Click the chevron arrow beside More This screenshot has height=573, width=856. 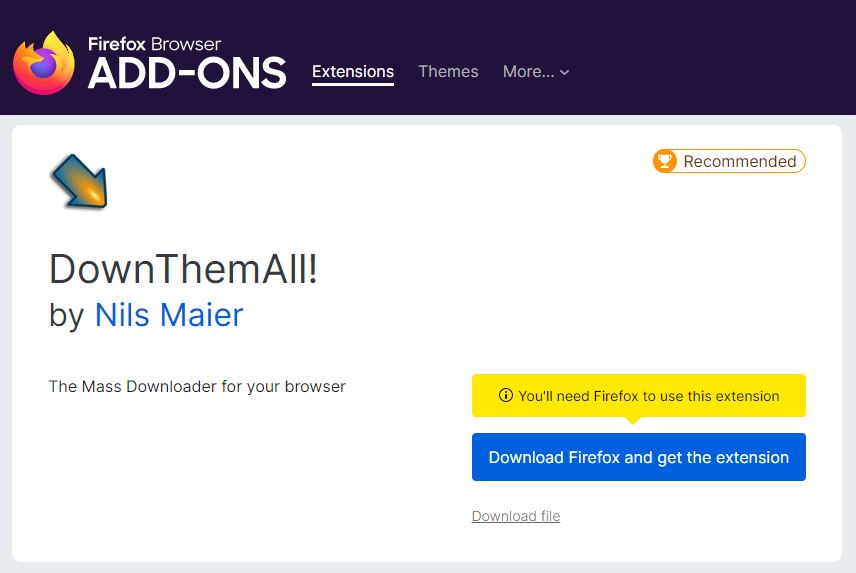(565, 72)
